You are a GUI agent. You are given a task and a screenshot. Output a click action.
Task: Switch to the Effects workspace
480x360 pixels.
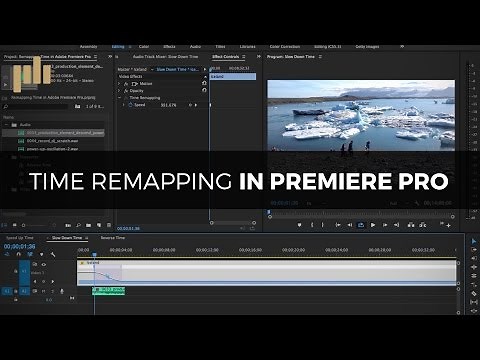[x=169, y=47]
